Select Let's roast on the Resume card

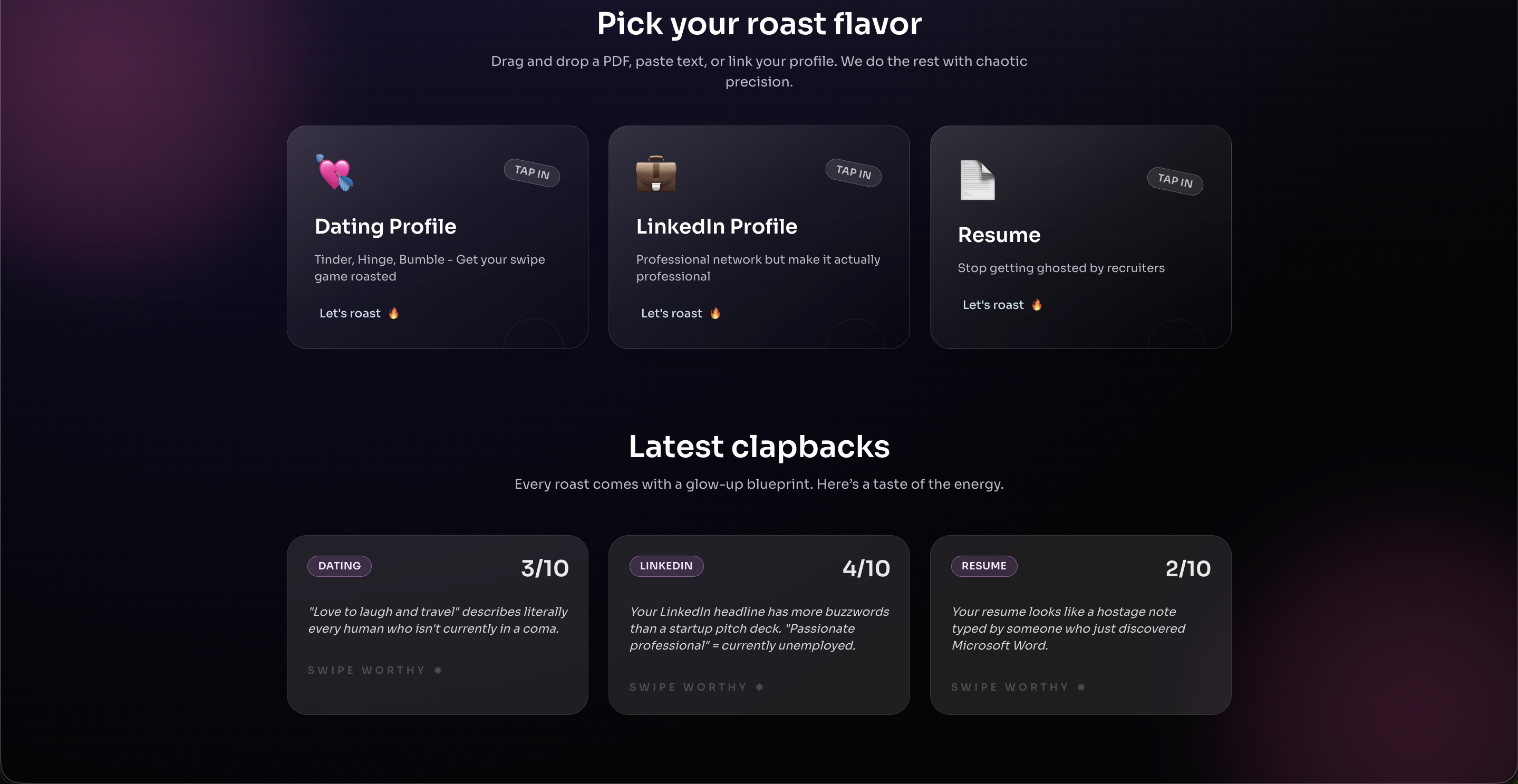click(993, 305)
